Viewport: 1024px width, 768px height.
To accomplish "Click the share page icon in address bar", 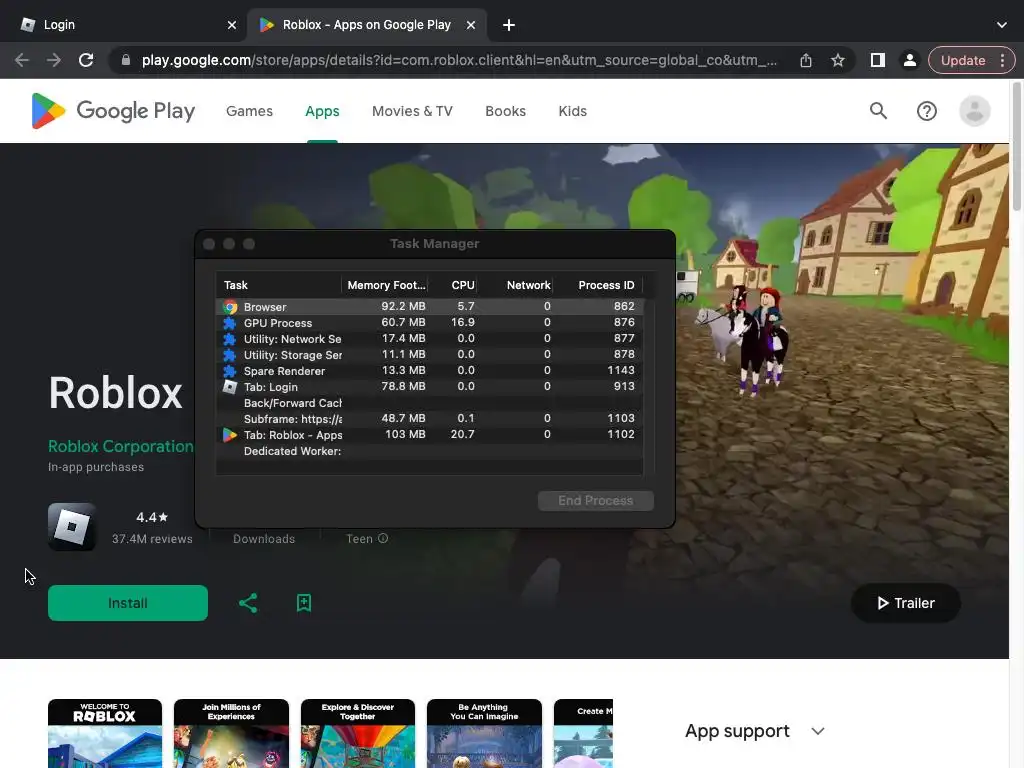I will (806, 60).
